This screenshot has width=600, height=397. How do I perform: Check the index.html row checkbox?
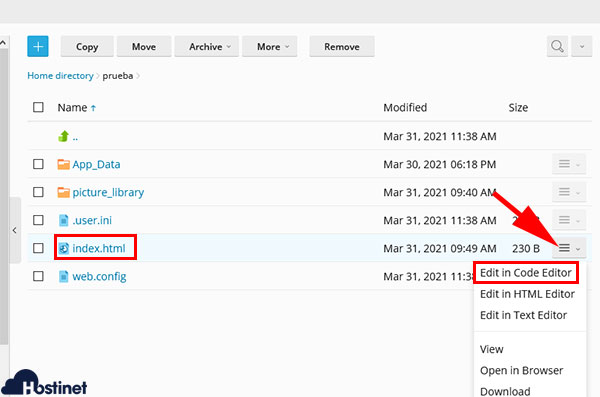click(x=38, y=248)
